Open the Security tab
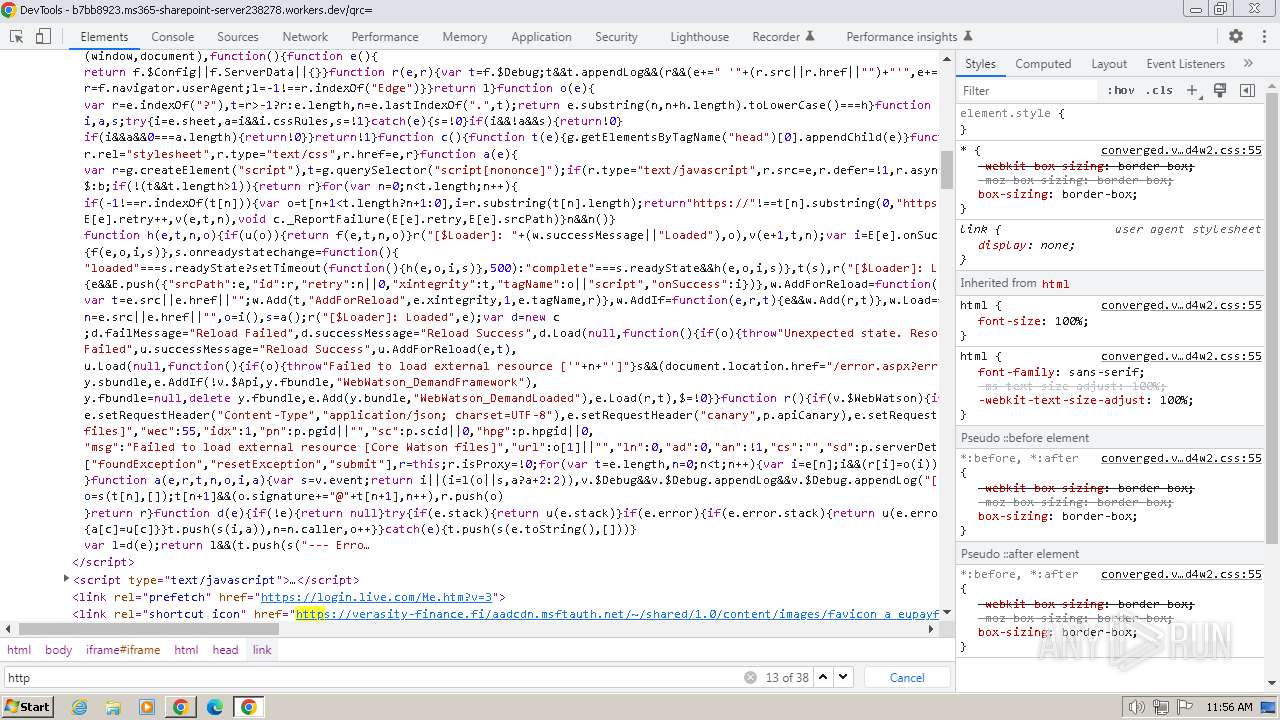The width and height of the screenshot is (1280, 720). (x=616, y=36)
